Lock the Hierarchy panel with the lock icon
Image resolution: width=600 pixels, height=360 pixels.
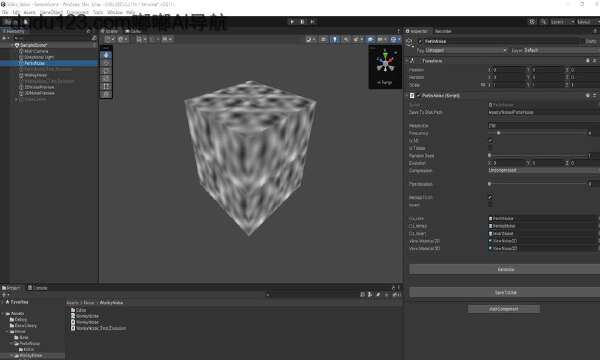coord(88,31)
